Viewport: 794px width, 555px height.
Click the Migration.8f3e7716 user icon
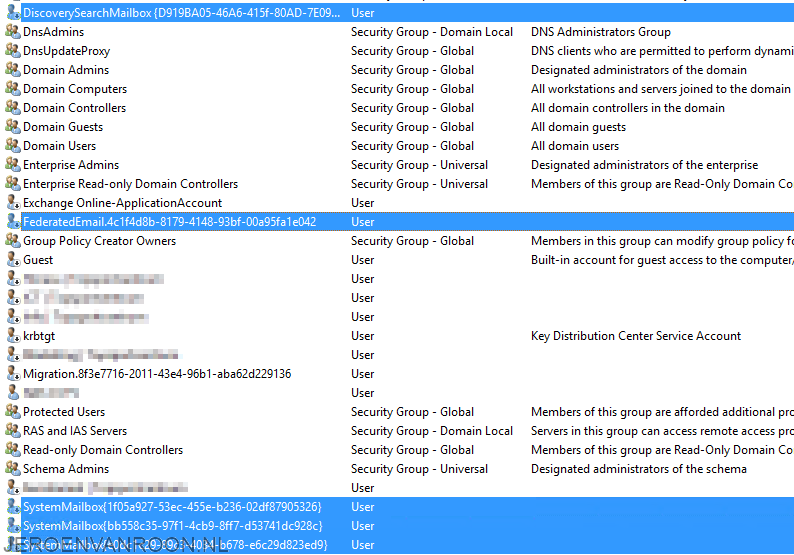(13, 373)
